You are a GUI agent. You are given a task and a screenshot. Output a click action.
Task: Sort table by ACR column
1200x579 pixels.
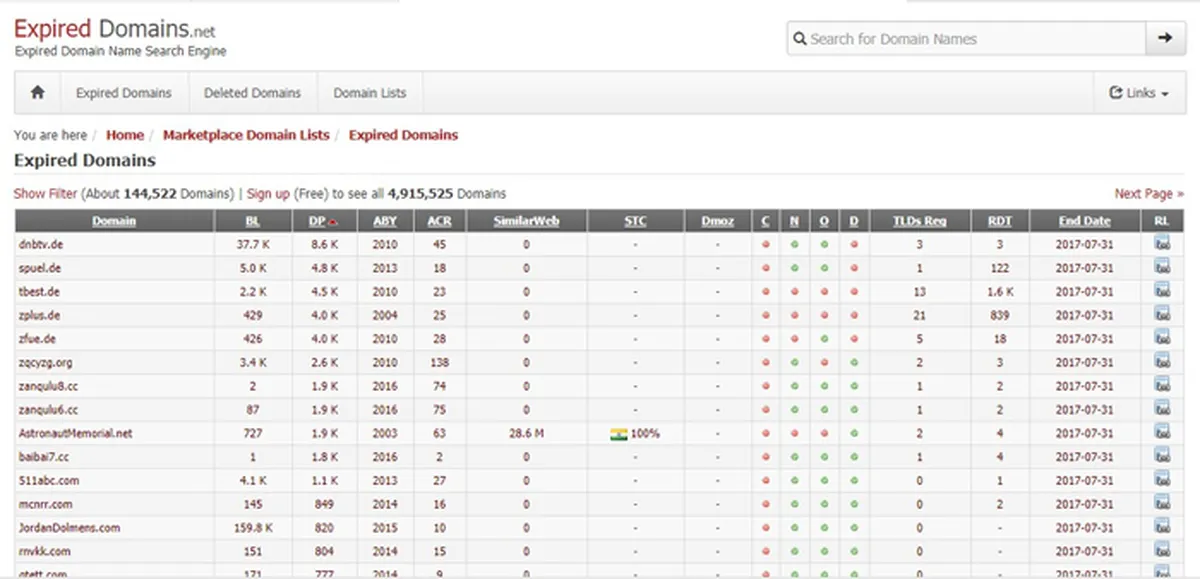click(439, 221)
